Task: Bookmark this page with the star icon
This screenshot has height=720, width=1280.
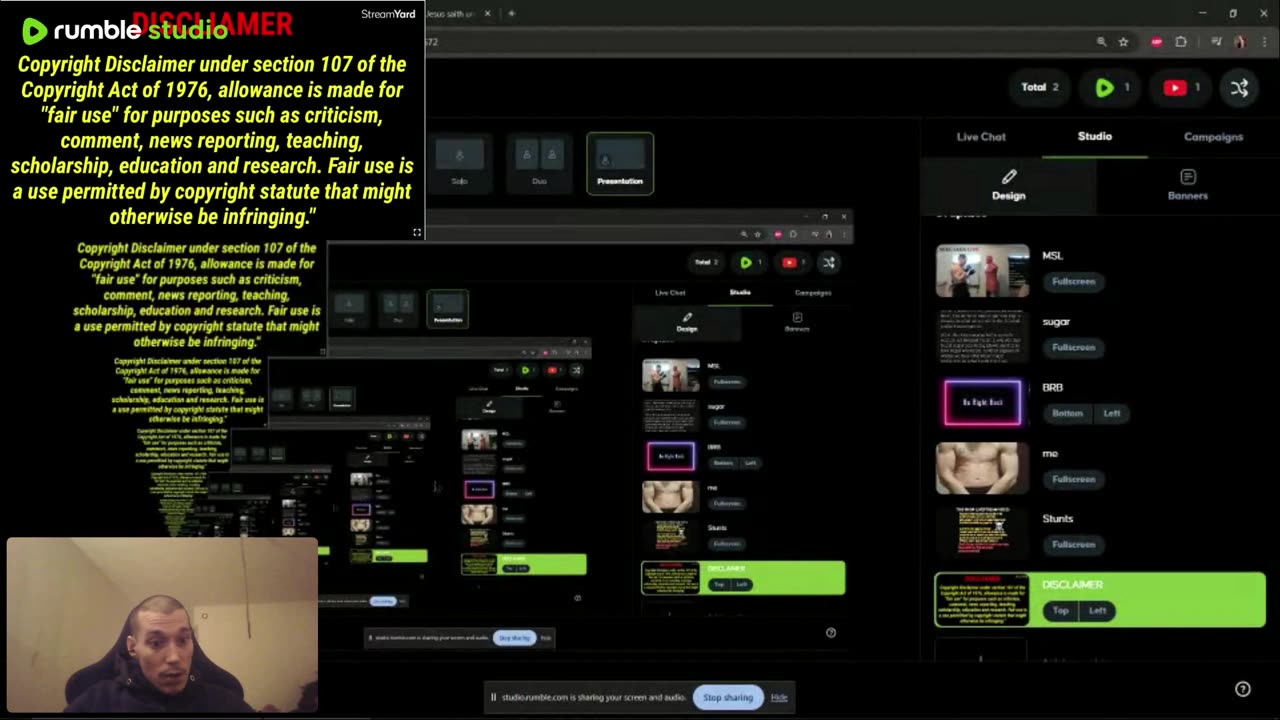Action: point(1123,42)
